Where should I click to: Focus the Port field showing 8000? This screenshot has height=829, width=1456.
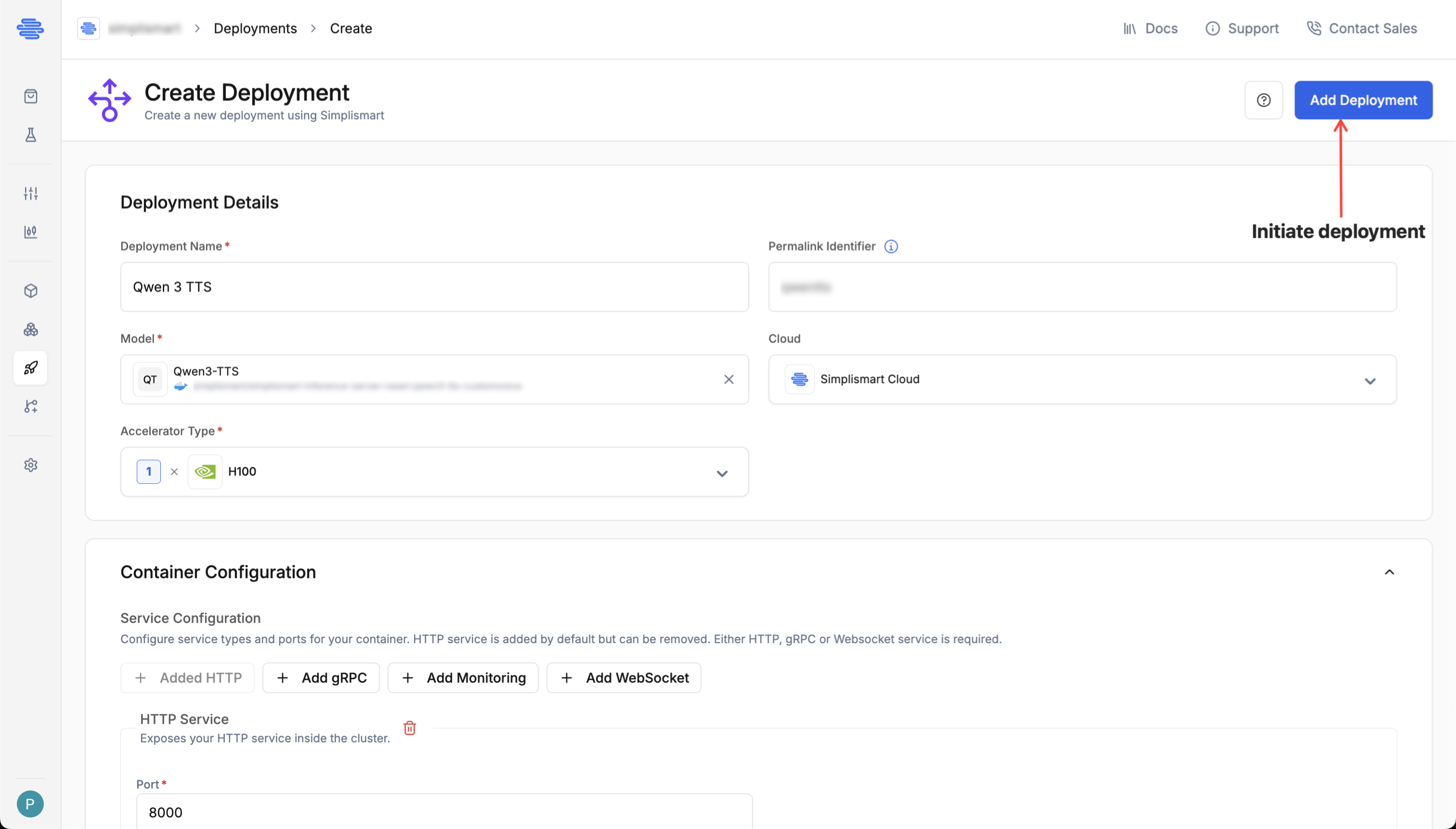(444, 812)
